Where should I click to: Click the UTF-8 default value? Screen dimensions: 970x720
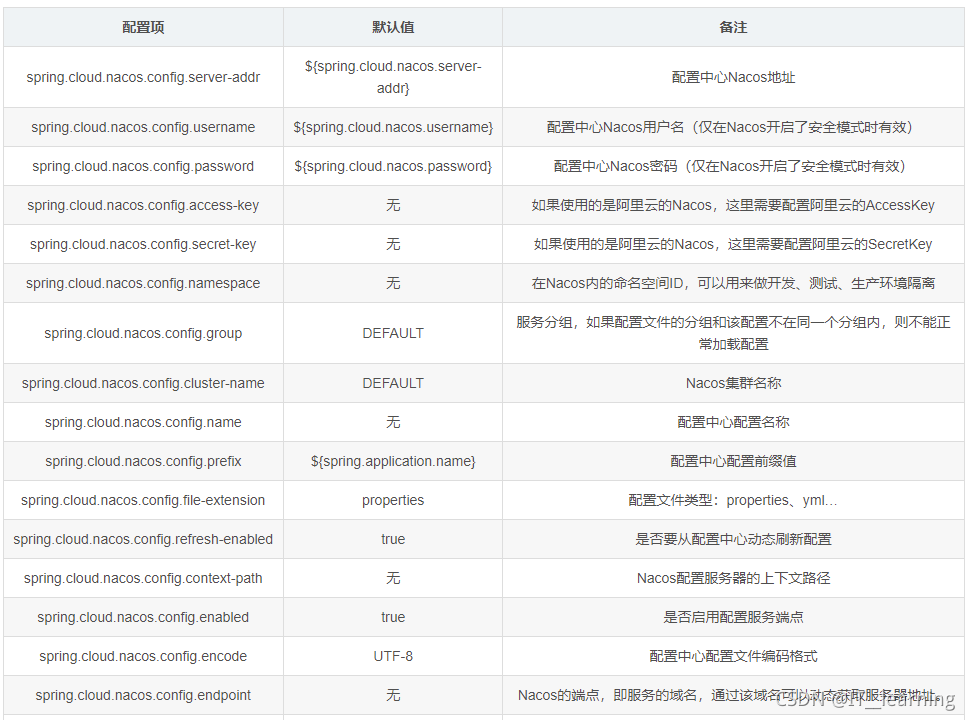[x=393, y=656]
